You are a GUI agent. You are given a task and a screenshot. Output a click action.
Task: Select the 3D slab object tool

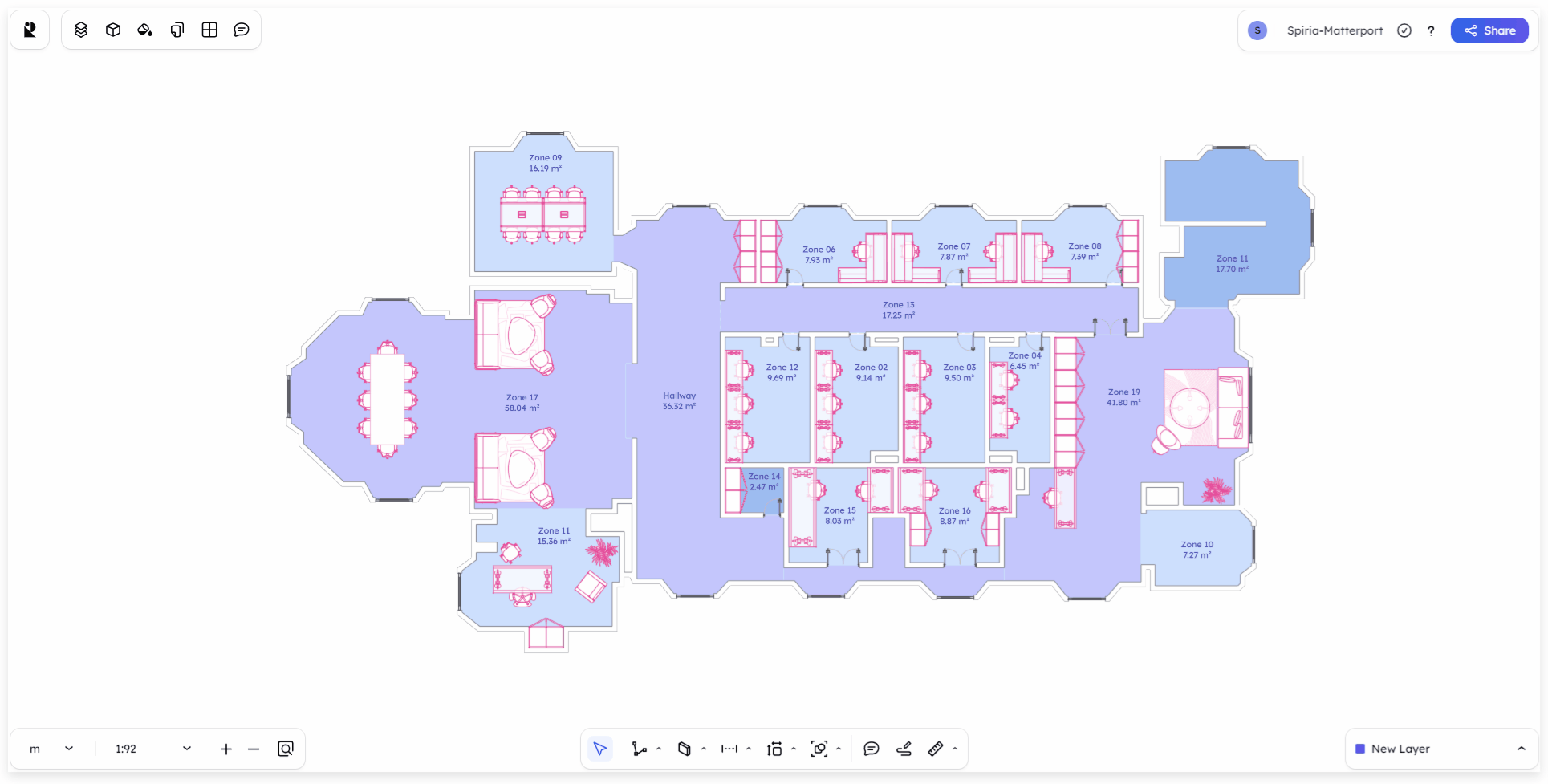[x=685, y=749]
